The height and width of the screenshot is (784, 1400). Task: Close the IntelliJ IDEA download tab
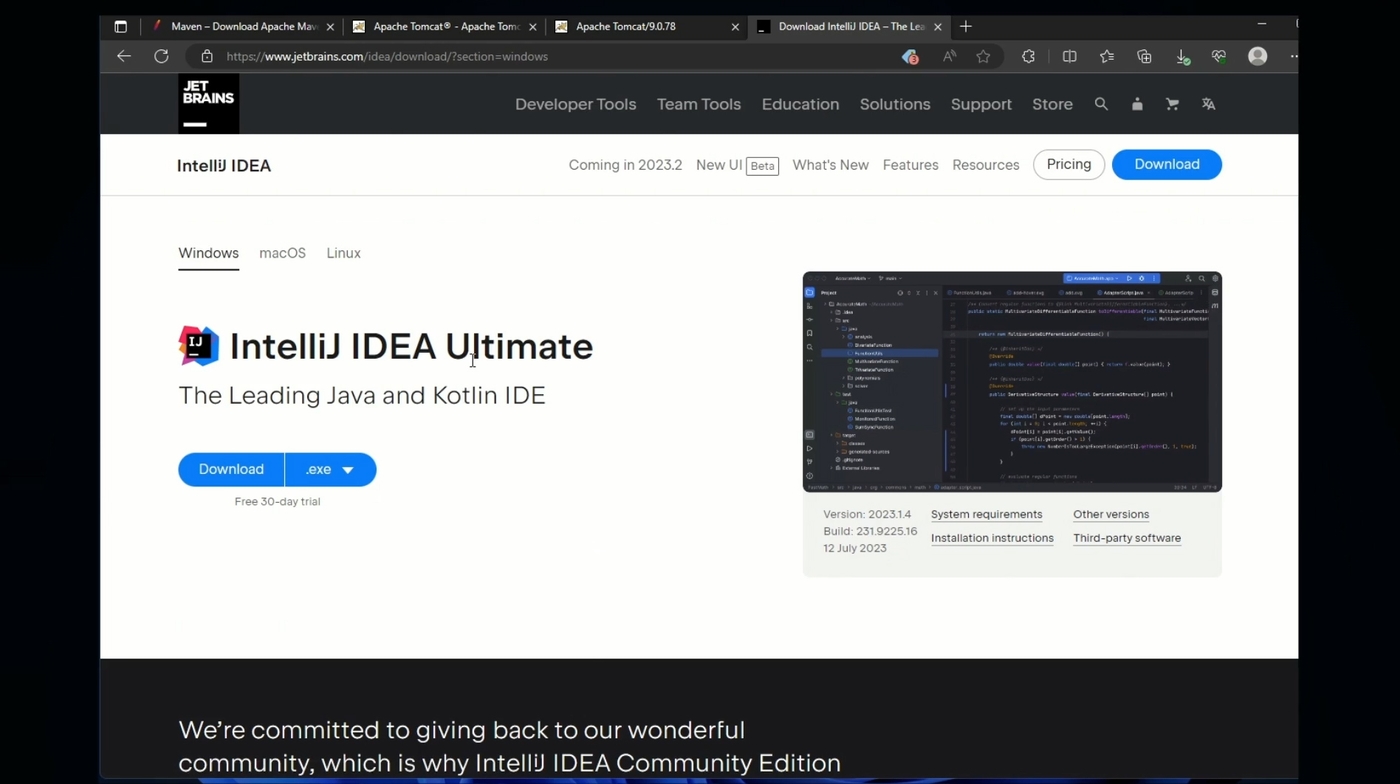pyautogui.click(x=938, y=27)
